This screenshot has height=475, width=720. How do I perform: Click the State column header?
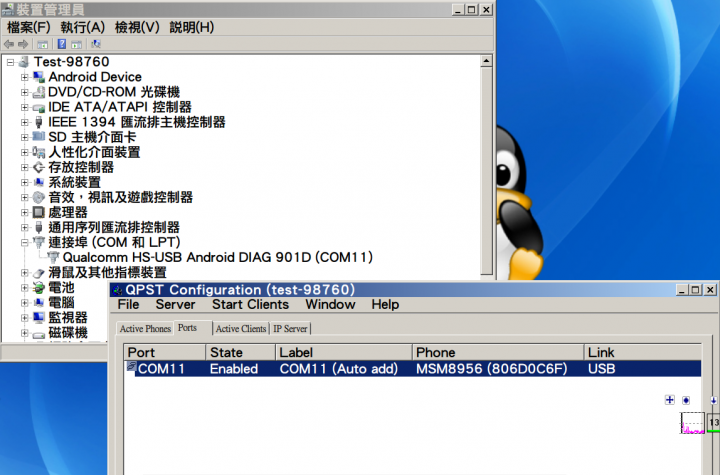pyautogui.click(x=241, y=352)
